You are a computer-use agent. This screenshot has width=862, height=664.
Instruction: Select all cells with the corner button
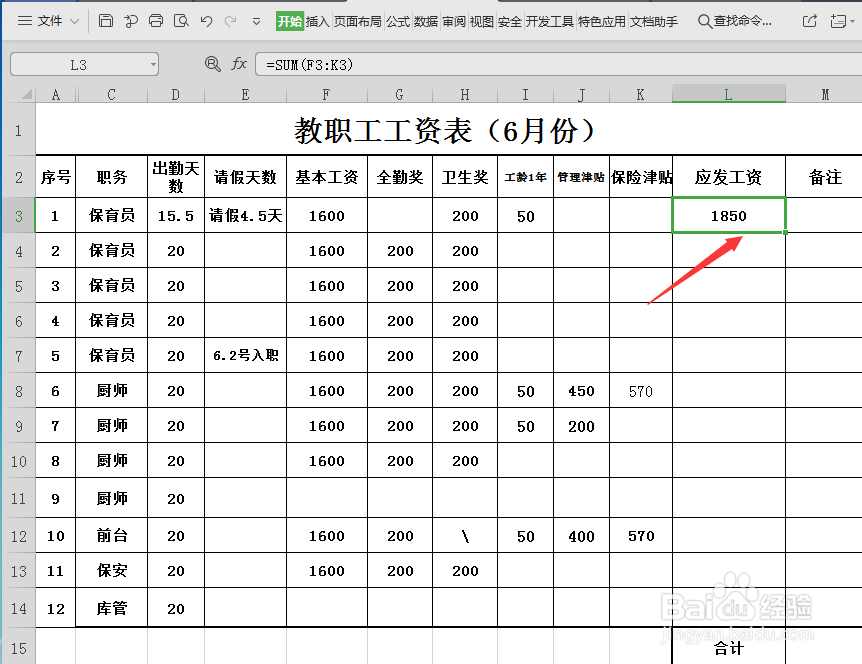[28, 94]
